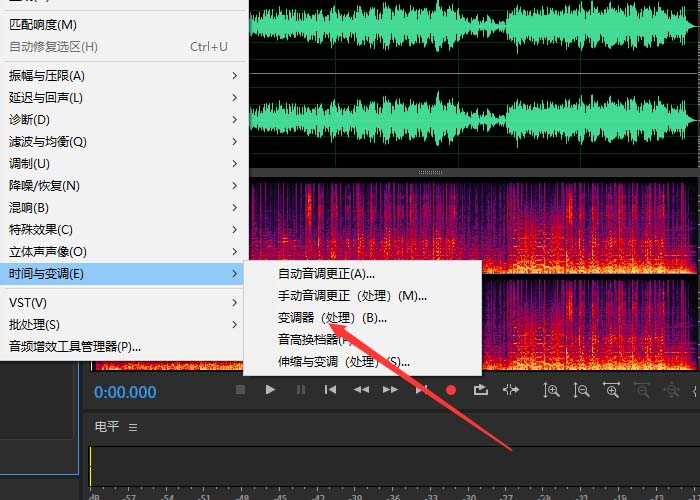Click the Stop playback button

pyautogui.click(x=240, y=390)
